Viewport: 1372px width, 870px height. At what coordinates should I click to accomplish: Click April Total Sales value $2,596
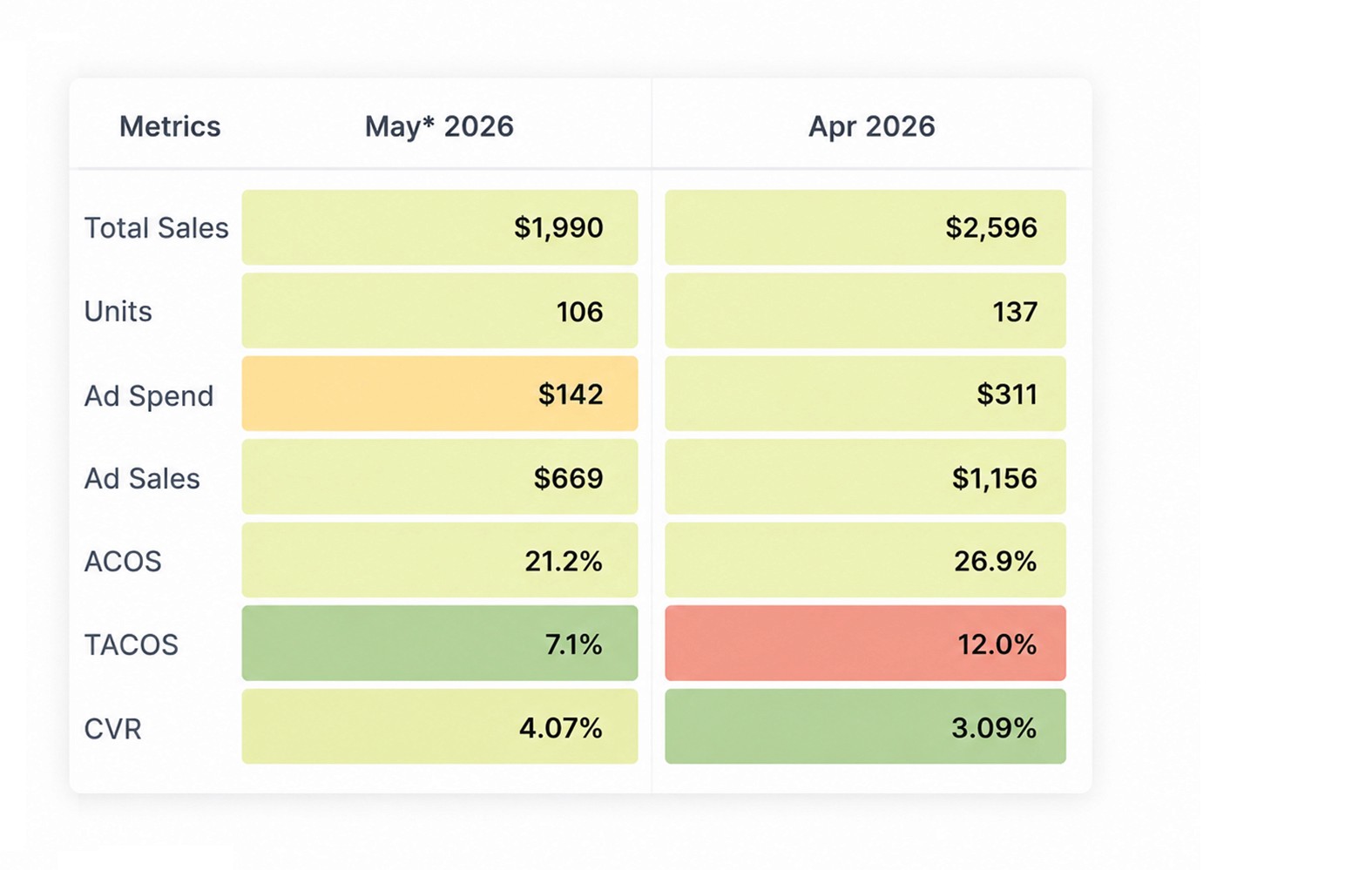(x=865, y=227)
